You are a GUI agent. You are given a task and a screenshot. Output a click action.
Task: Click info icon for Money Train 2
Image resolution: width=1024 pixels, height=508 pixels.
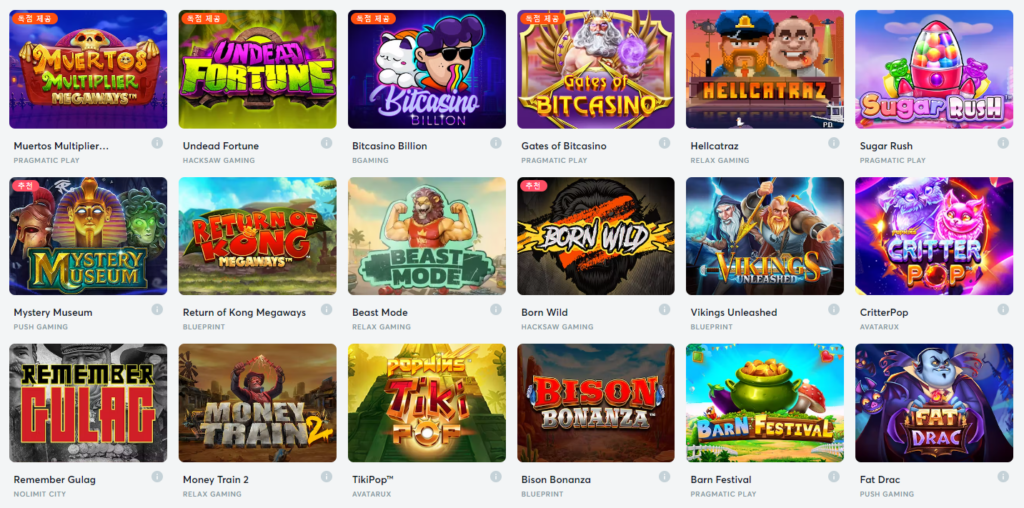tap(326, 477)
